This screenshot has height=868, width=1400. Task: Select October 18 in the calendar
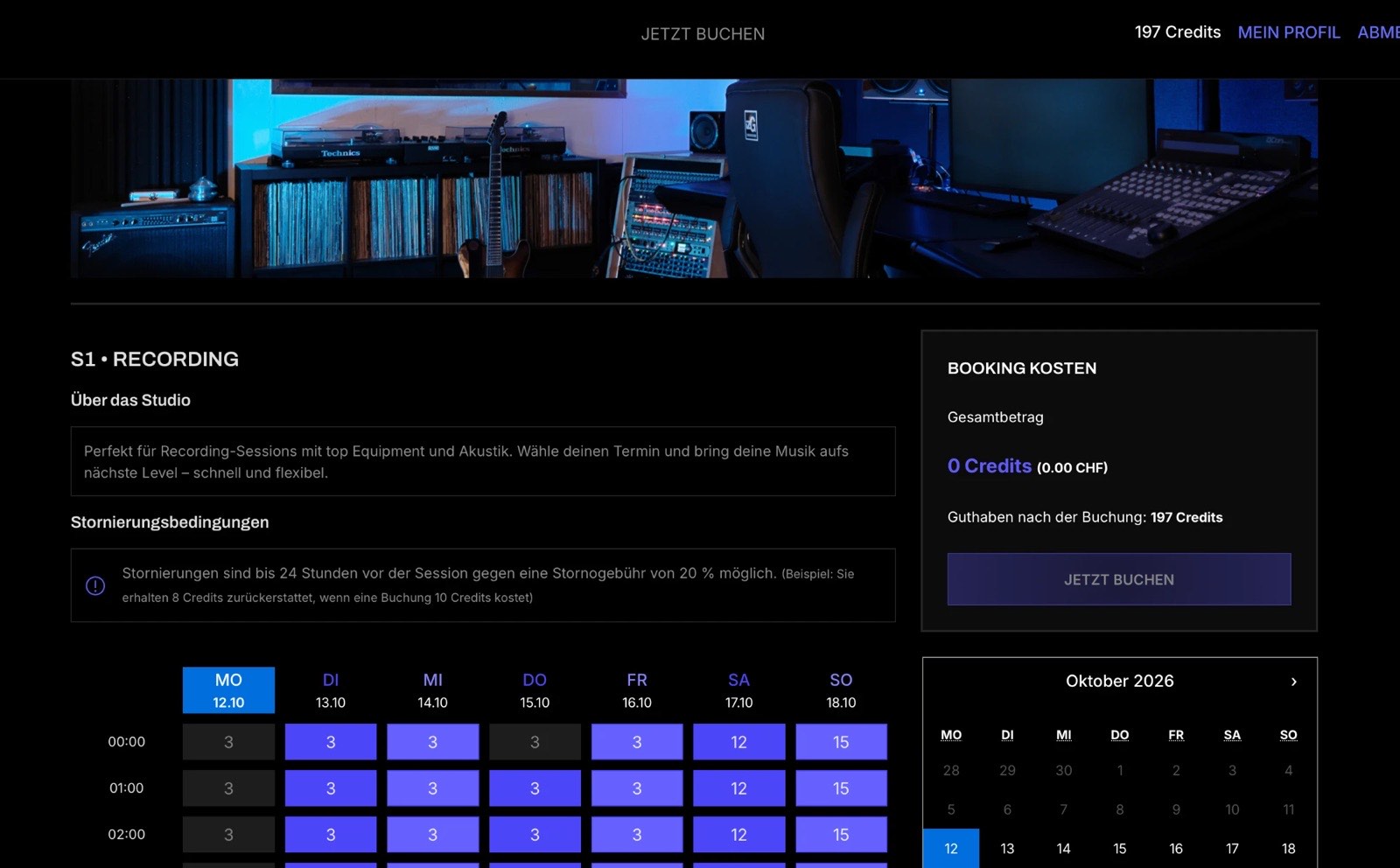pos(1288,849)
